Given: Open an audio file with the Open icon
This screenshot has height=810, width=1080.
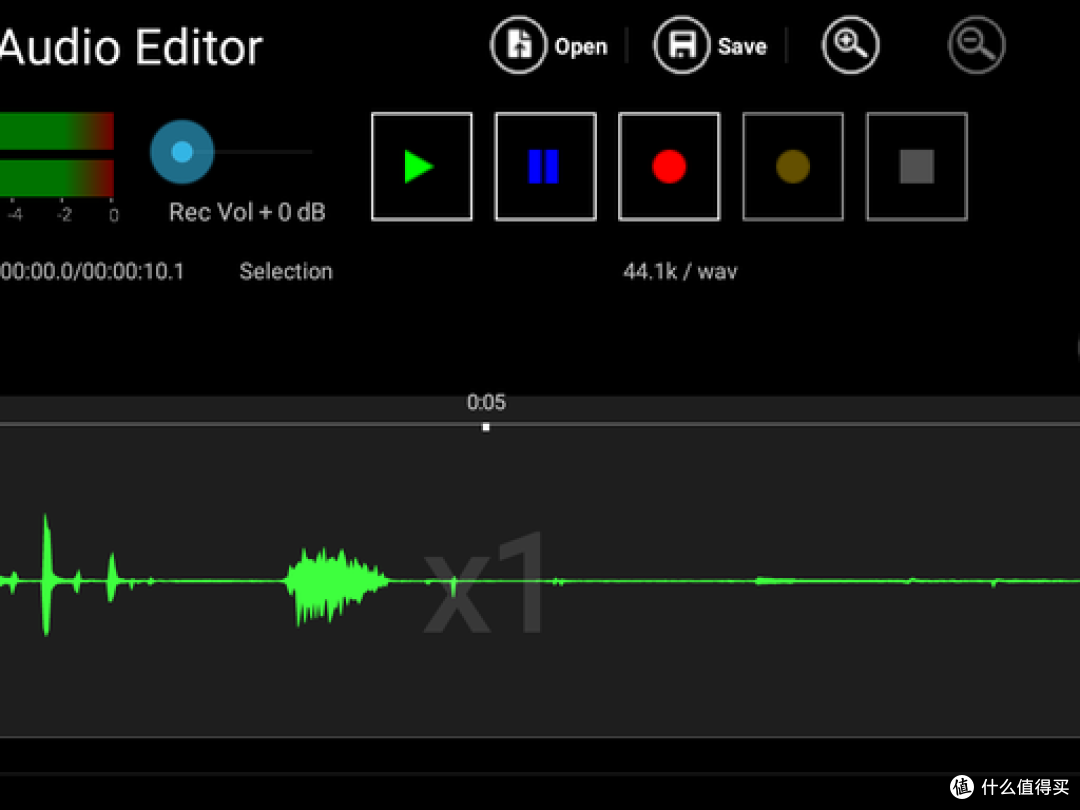Looking at the screenshot, I should tap(519, 45).
